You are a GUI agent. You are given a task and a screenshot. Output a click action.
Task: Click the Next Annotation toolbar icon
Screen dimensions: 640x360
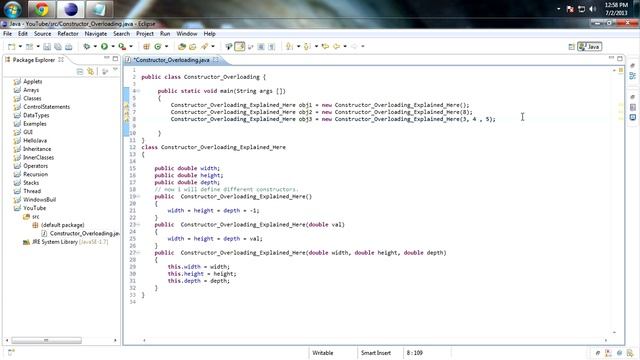[x=289, y=47]
